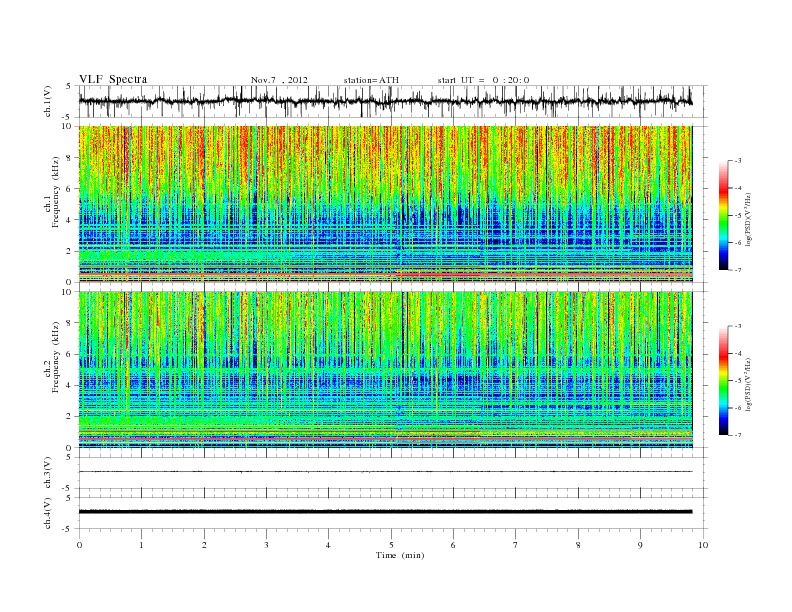Click the ch.4(V) axis label
This screenshot has height=612, width=792.
48,513
